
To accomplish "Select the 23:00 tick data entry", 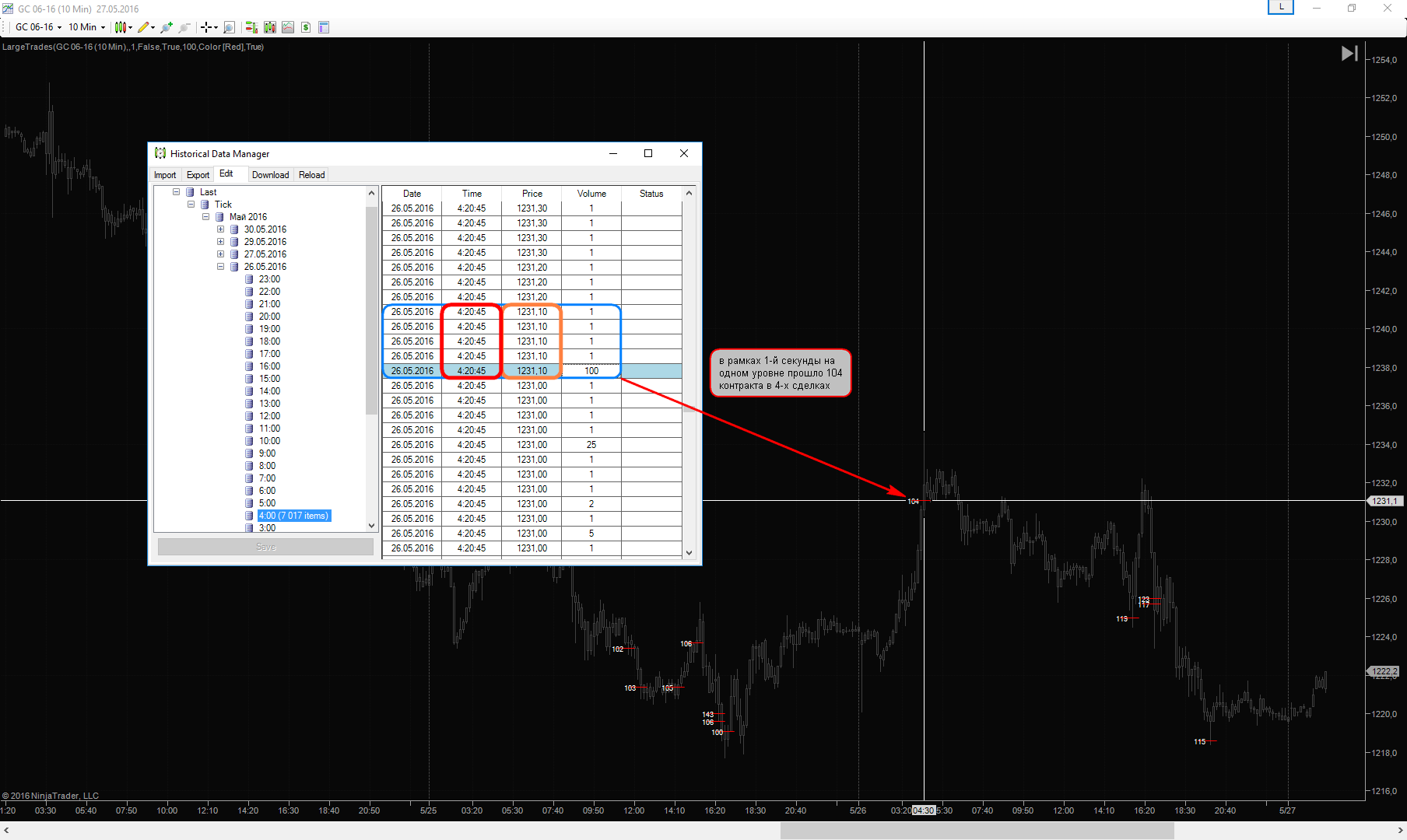I will (269, 279).
